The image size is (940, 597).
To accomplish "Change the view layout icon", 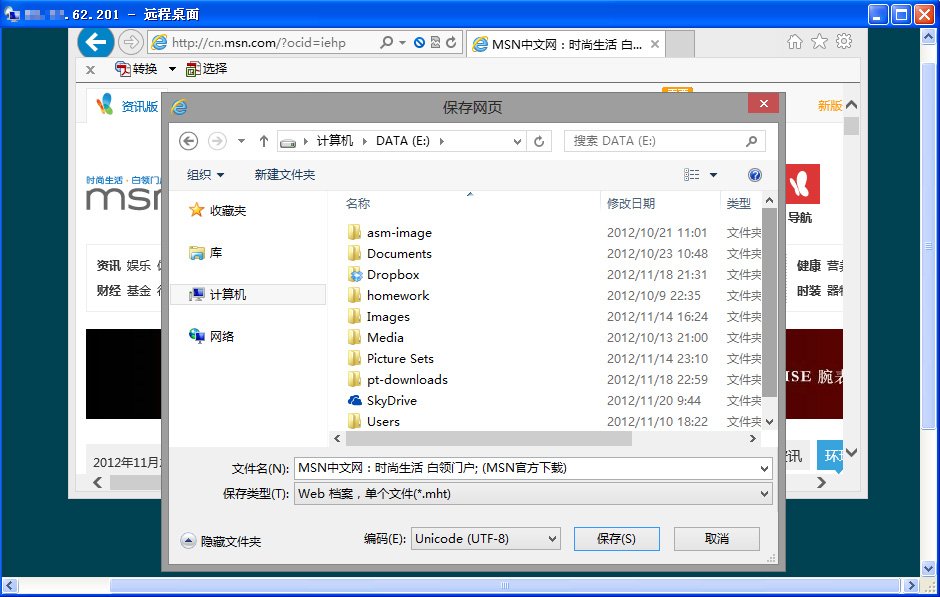I will pos(692,175).
